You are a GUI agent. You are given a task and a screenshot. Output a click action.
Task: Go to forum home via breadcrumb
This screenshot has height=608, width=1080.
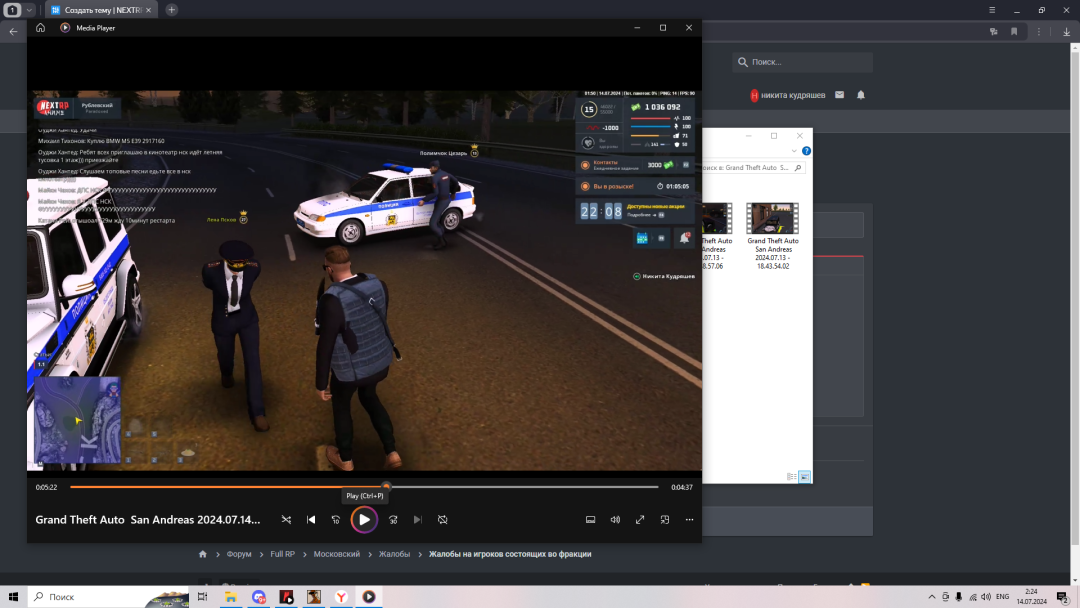(x=202, y=554)
